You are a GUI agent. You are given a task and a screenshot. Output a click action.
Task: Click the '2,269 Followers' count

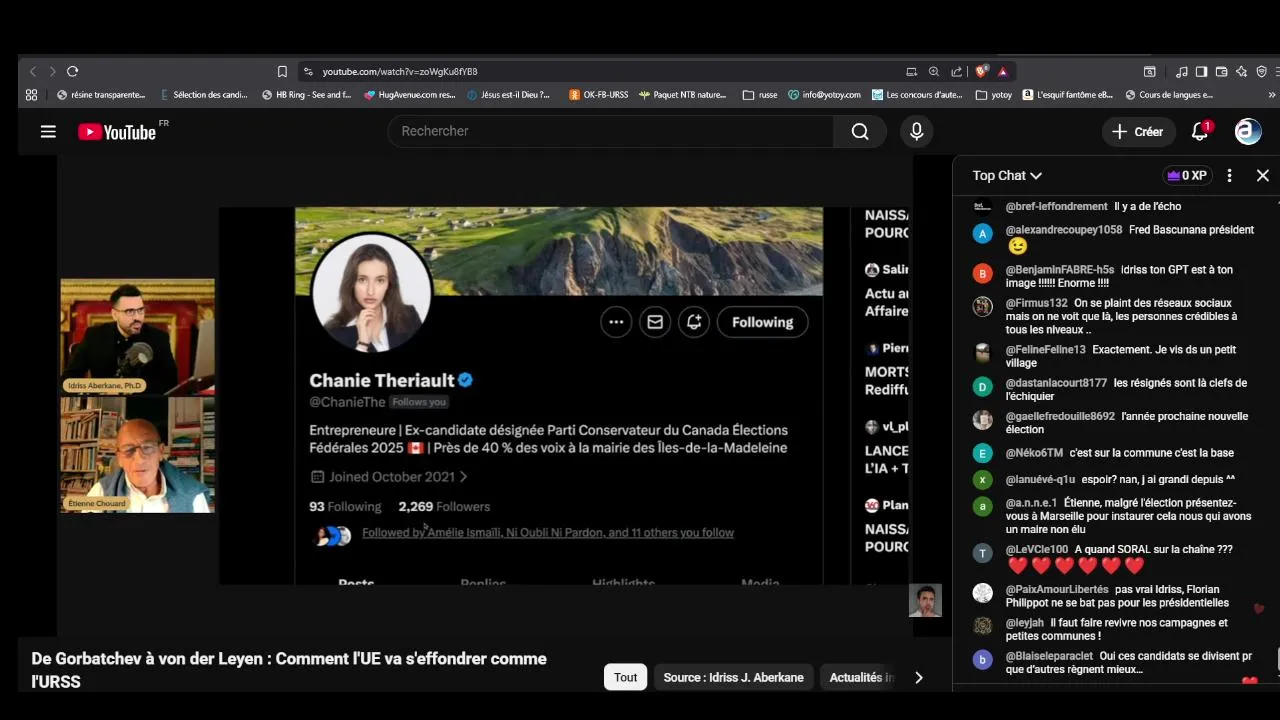pos(444,506)
